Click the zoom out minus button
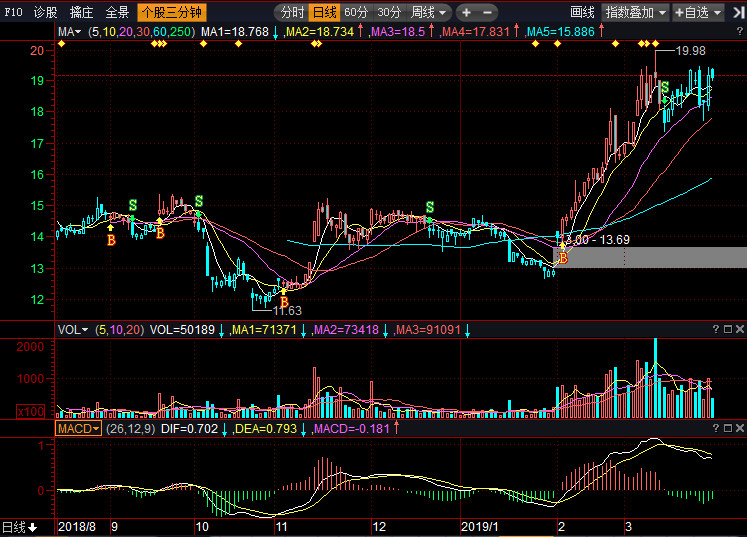Image resolution: width=747 pixels, height=537 pixels. pos(488,13)
